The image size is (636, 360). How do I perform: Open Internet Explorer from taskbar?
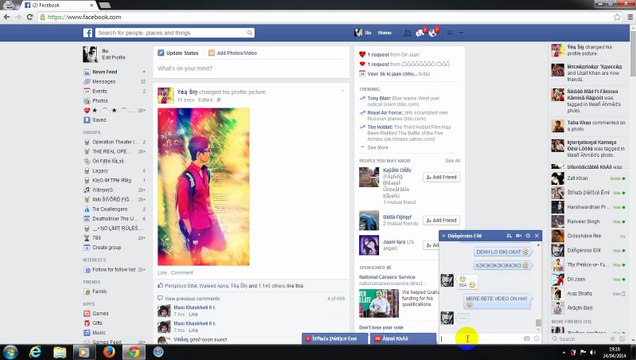tap(35, 352)
